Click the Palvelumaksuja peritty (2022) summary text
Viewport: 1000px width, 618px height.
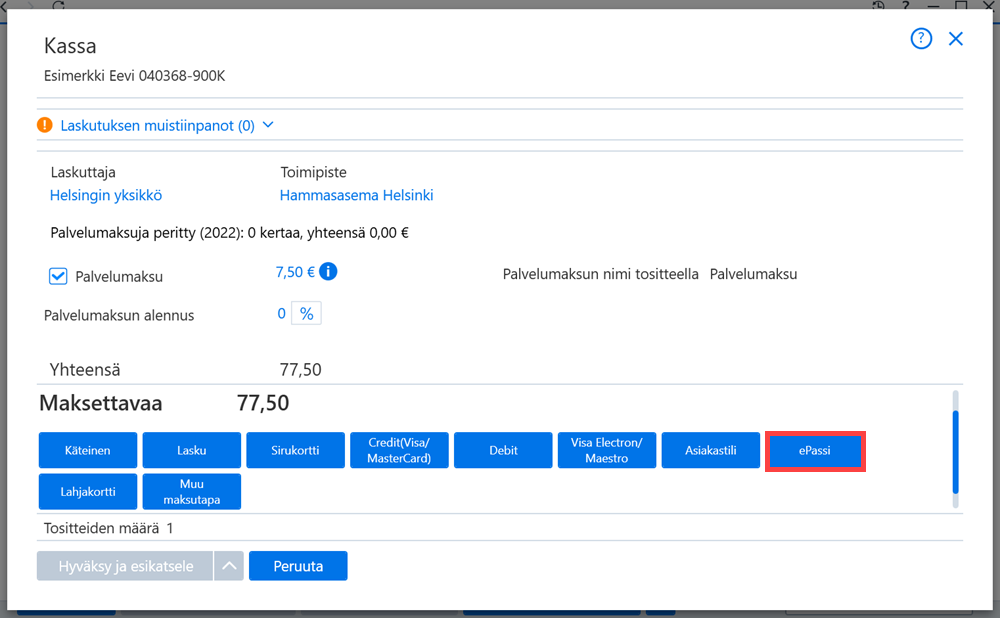tap(230, 233)
